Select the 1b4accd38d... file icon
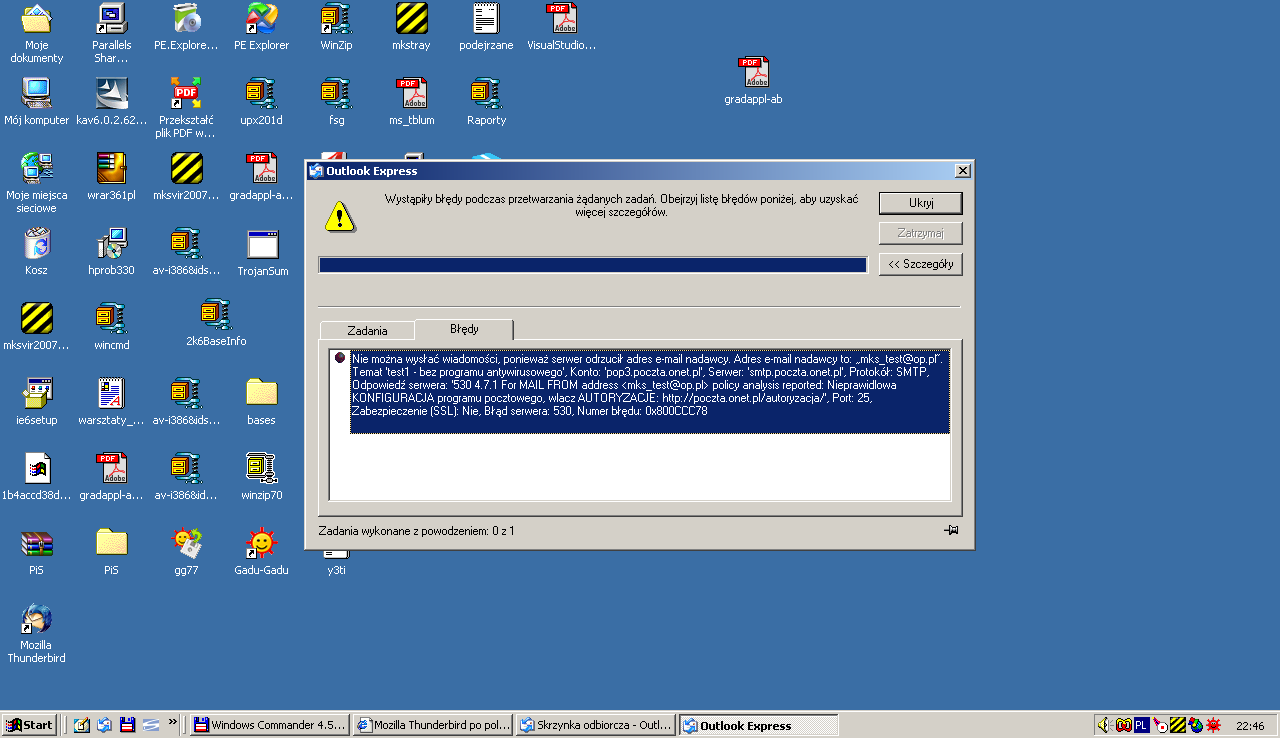Screen dimensions: 1280x738 tap(37, 477)
